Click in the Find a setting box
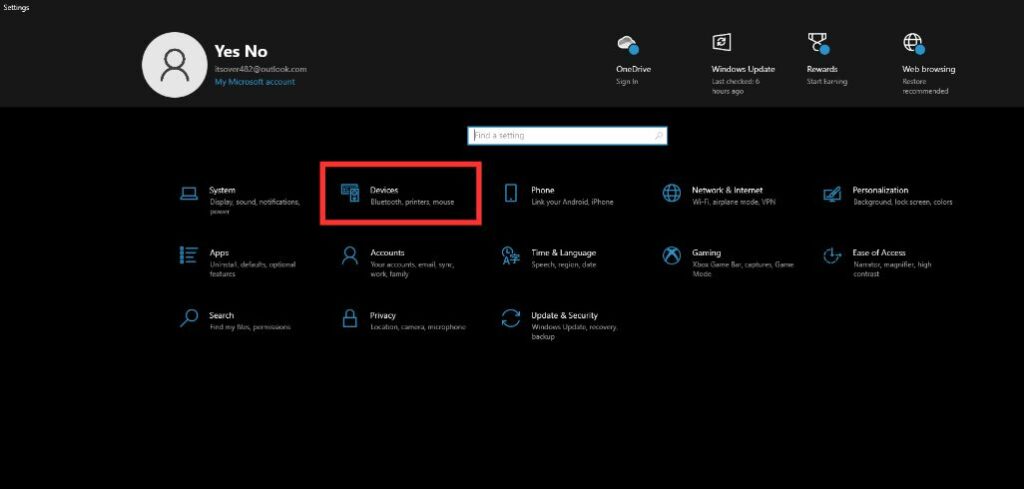Image resolution: width=1024 pixels, height=489 pixels. point(566,136)
